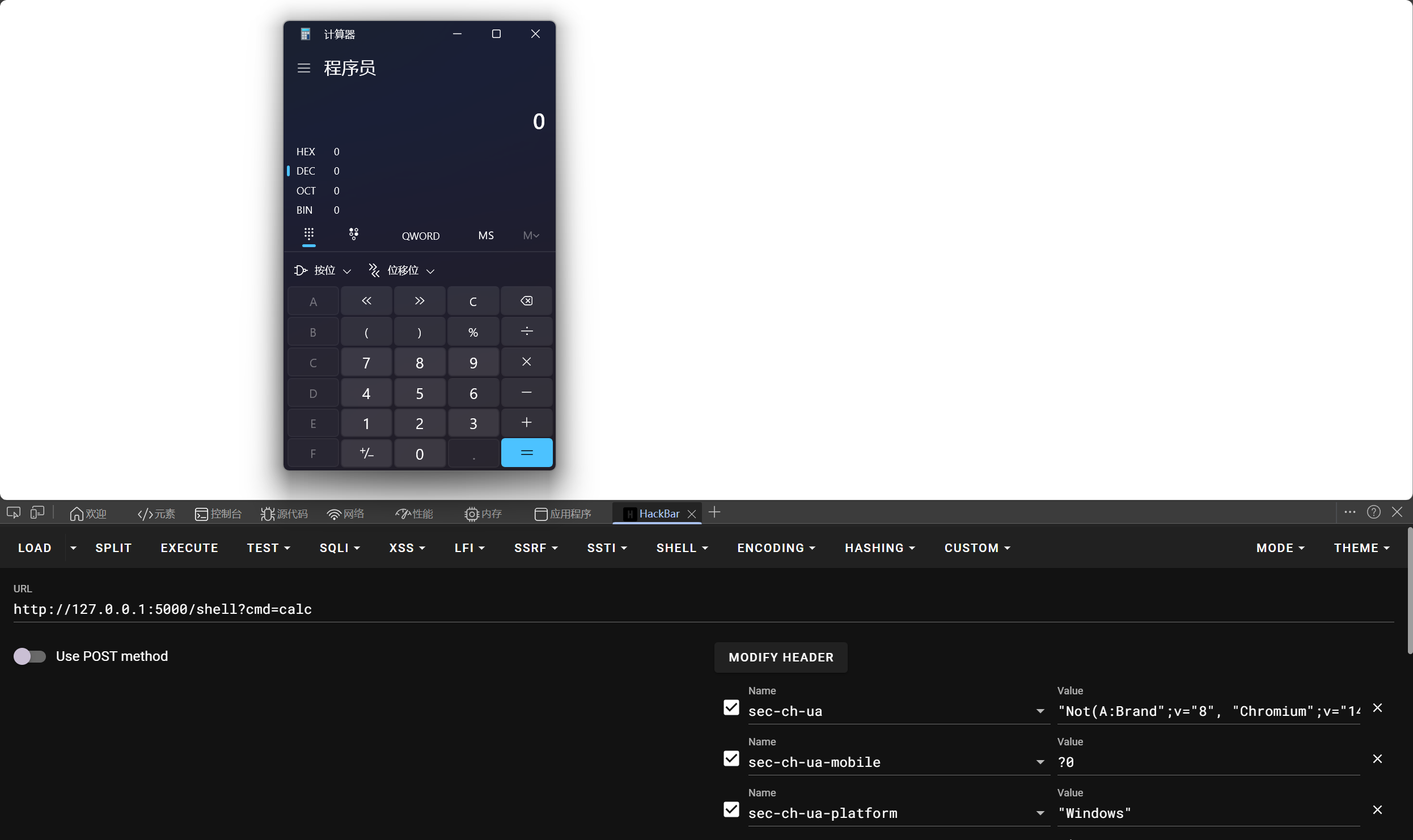The image size is (1413, 840).
Task: Expand the sec-ch-ua name dropdown arrow
Action: pyautogui.click(x=1040, y=711)
